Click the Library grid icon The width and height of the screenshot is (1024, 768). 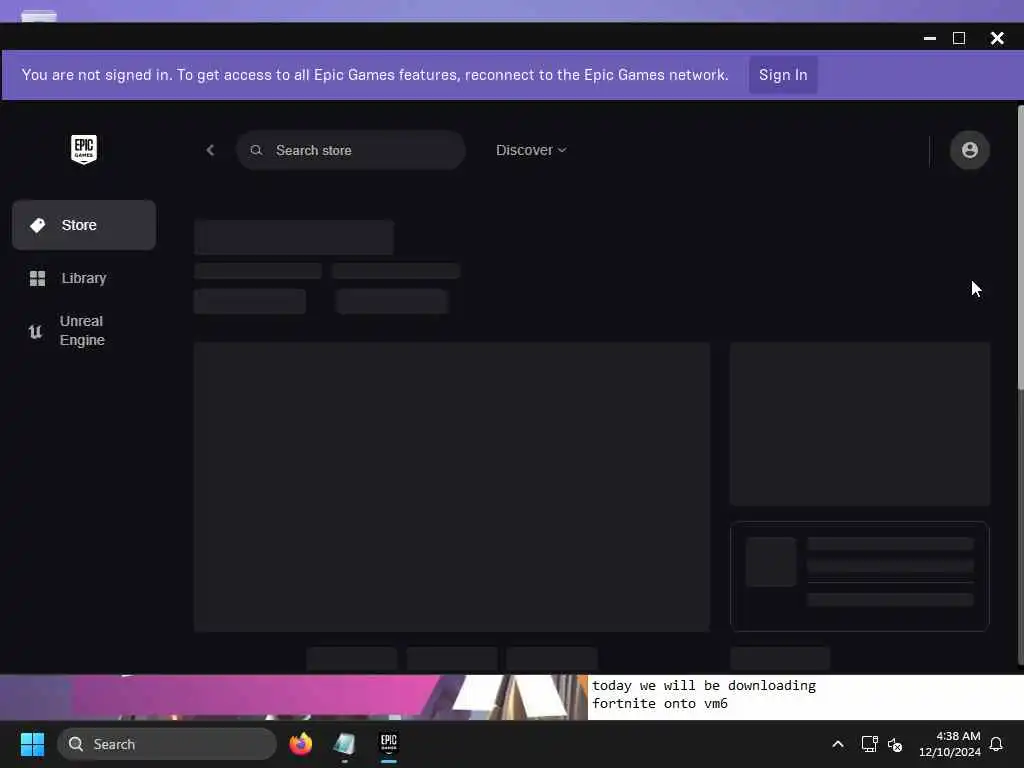point(38,279)
